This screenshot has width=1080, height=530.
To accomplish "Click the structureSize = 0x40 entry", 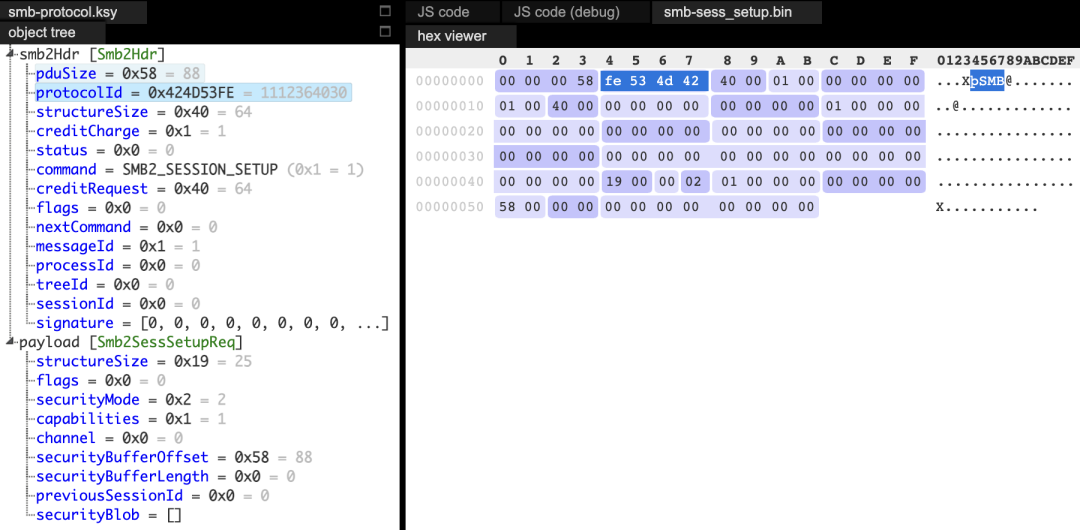I will [144, 112].
